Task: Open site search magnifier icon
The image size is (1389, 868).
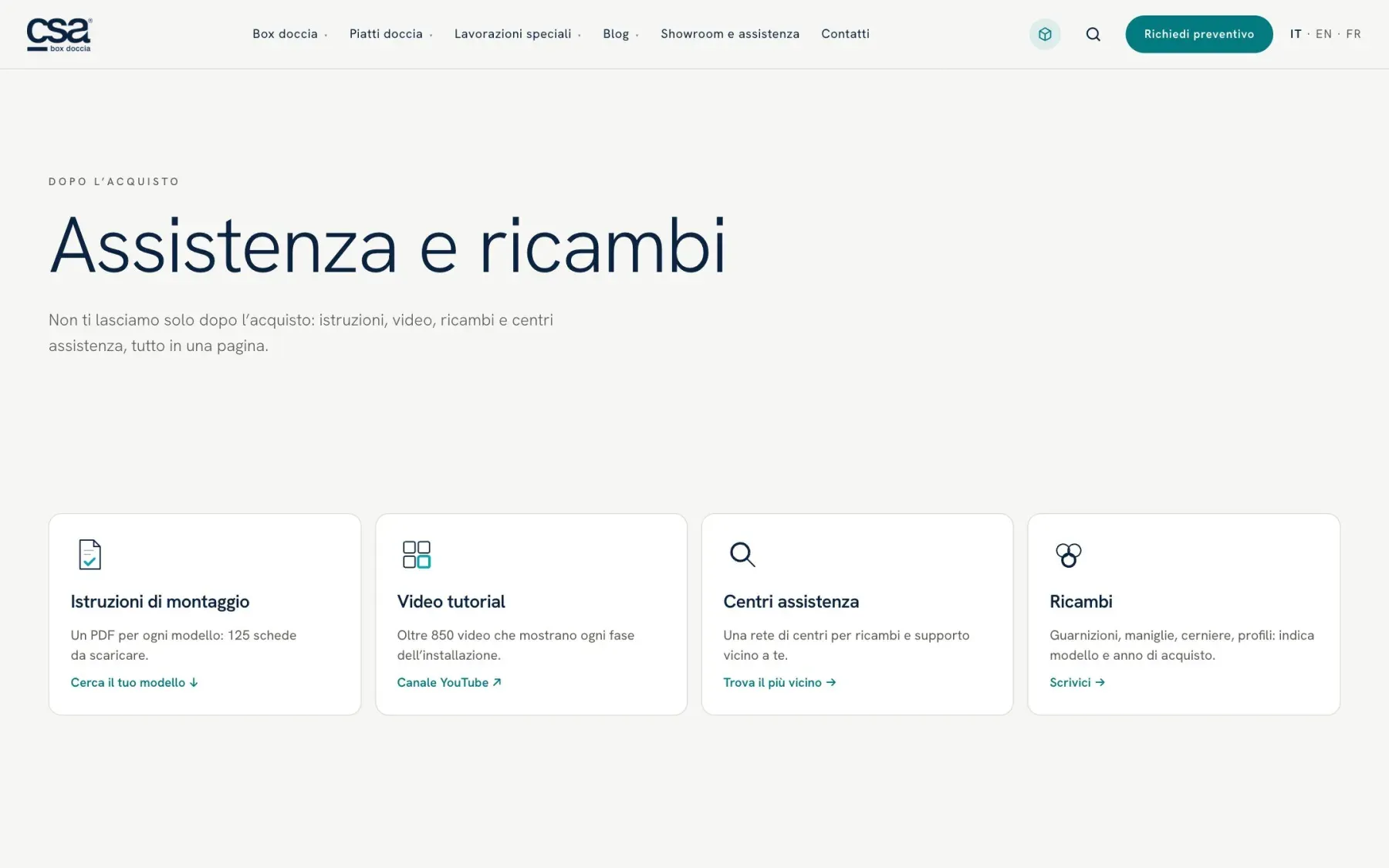Action: (x=1093, y=34)
